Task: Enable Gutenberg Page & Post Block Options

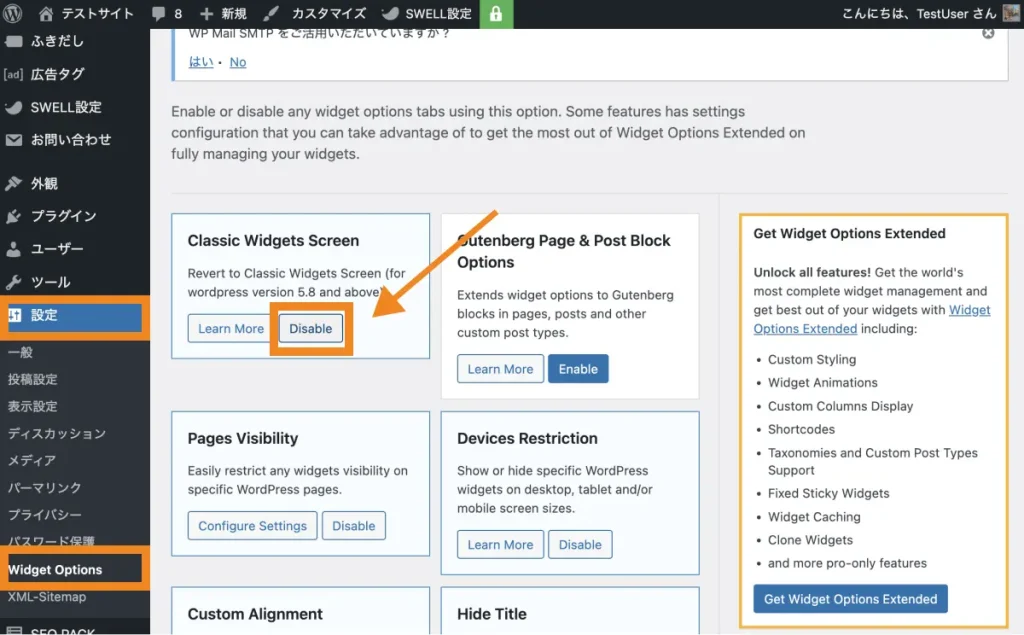Action: (x=578, y=369)
